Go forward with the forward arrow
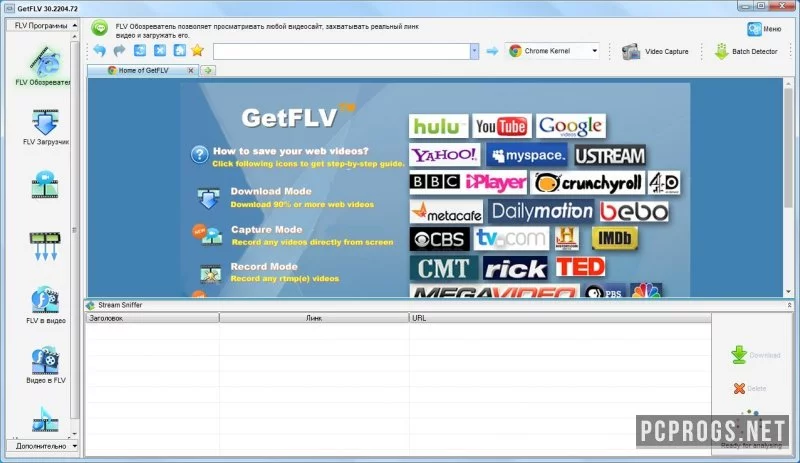The height and width of the screenshot is (463, 800). pyautogui.click(x=119, y=51)
